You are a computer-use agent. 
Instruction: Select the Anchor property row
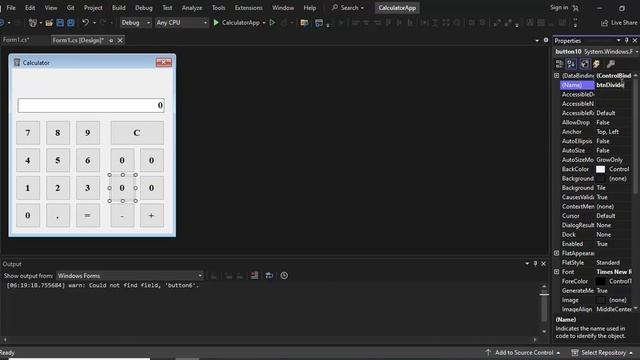click(x=596, y=132)
